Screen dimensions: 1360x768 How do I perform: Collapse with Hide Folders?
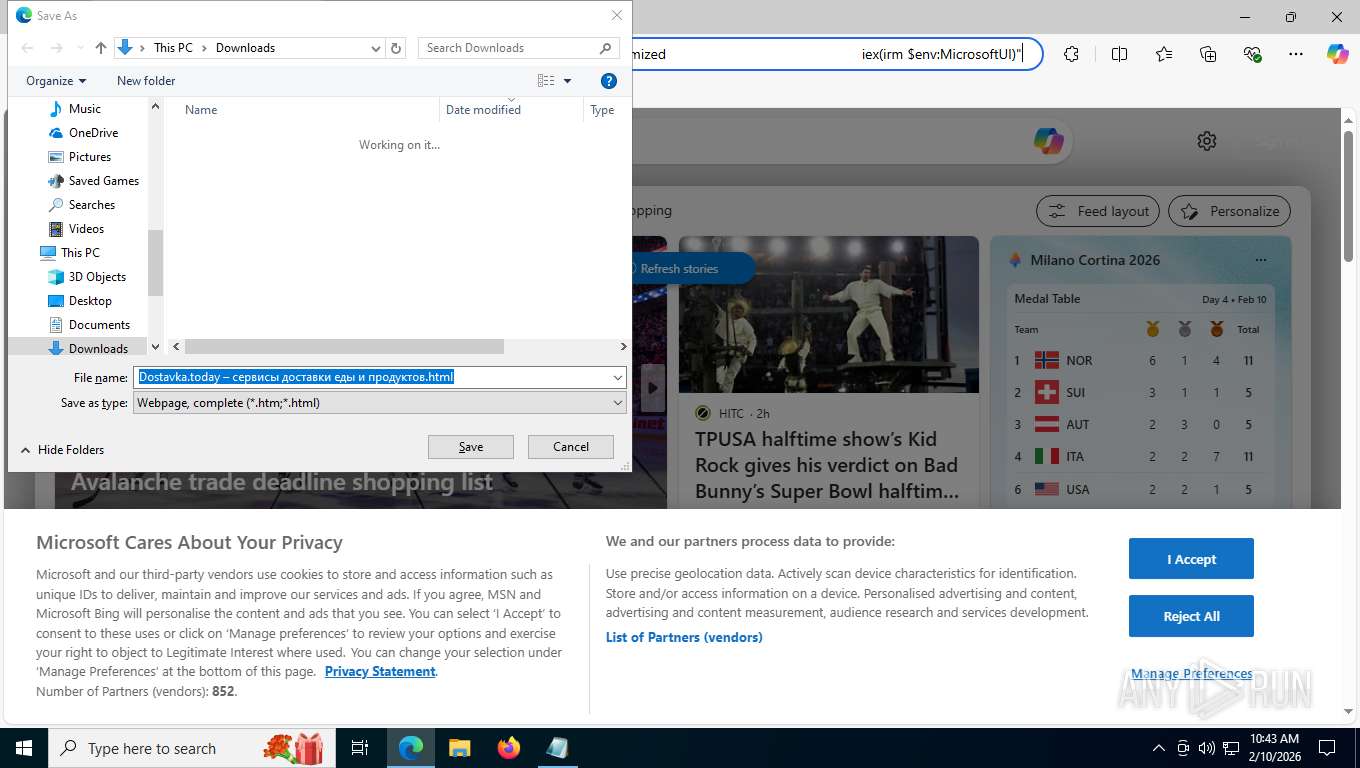point(62,450)
